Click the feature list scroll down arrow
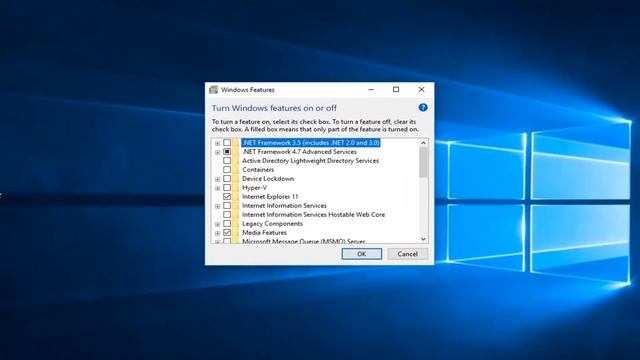The image size is (640, 360). click(423, 239)
